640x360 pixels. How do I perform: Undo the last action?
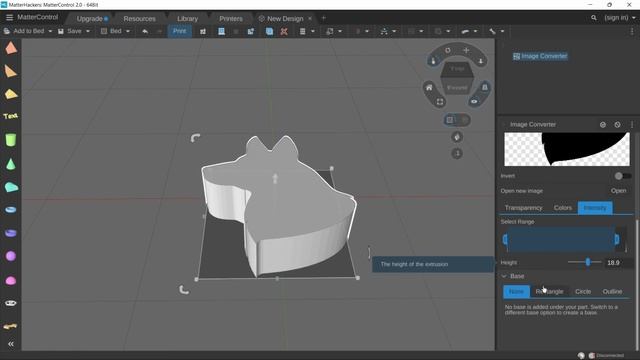click(145, 31)
